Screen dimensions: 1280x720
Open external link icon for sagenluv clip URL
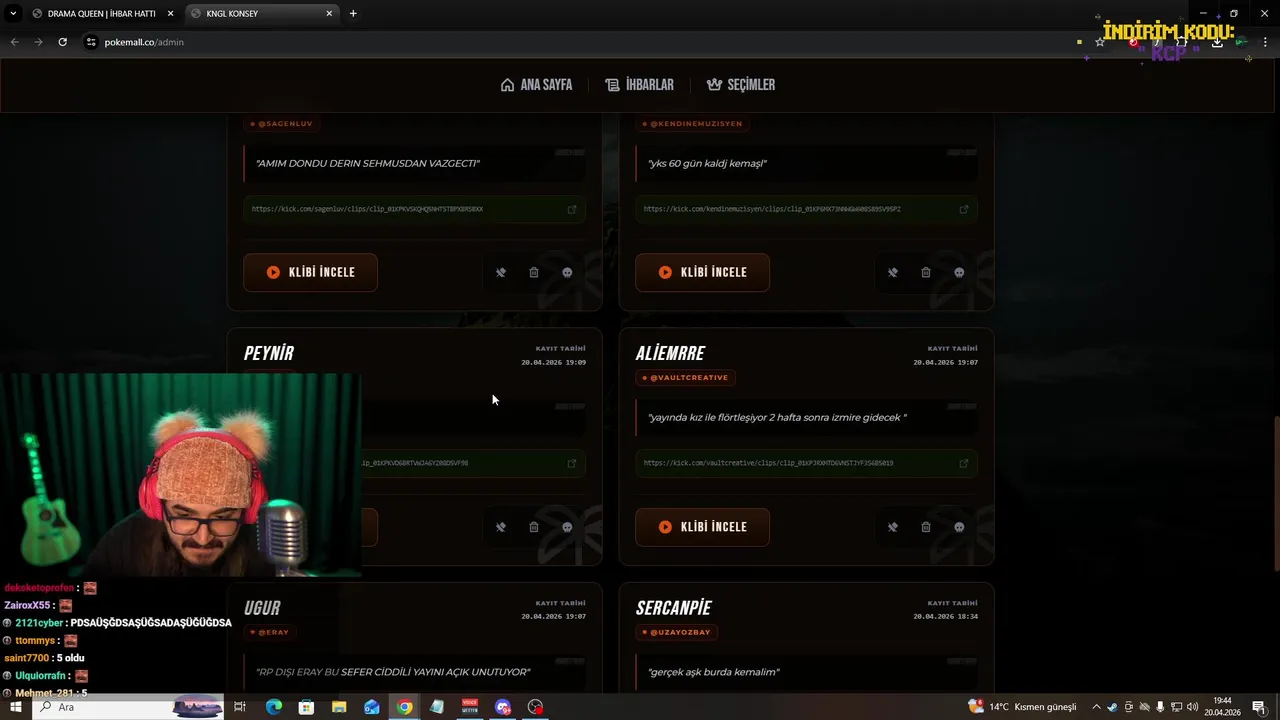[x=572, y=209]
